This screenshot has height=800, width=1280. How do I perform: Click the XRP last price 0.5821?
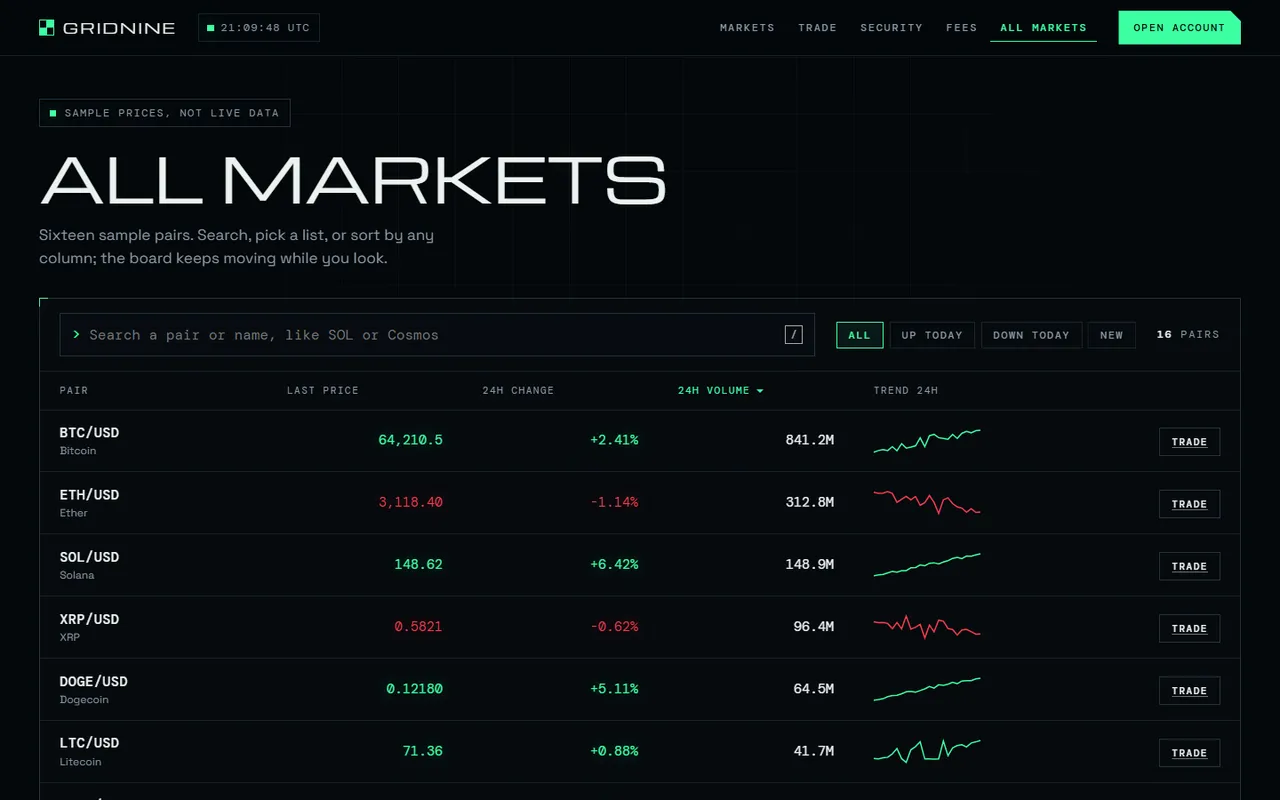[x=418, y=626]
